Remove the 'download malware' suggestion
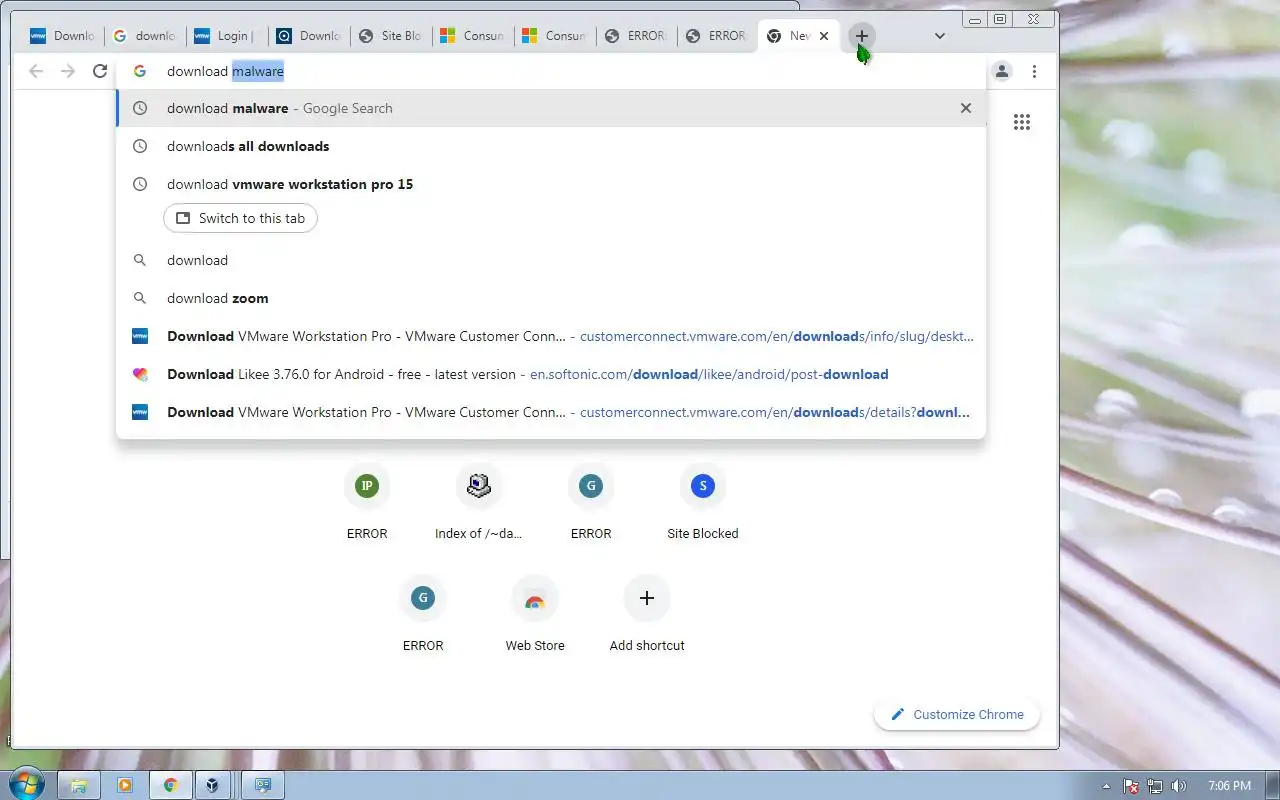 point(966,108)
